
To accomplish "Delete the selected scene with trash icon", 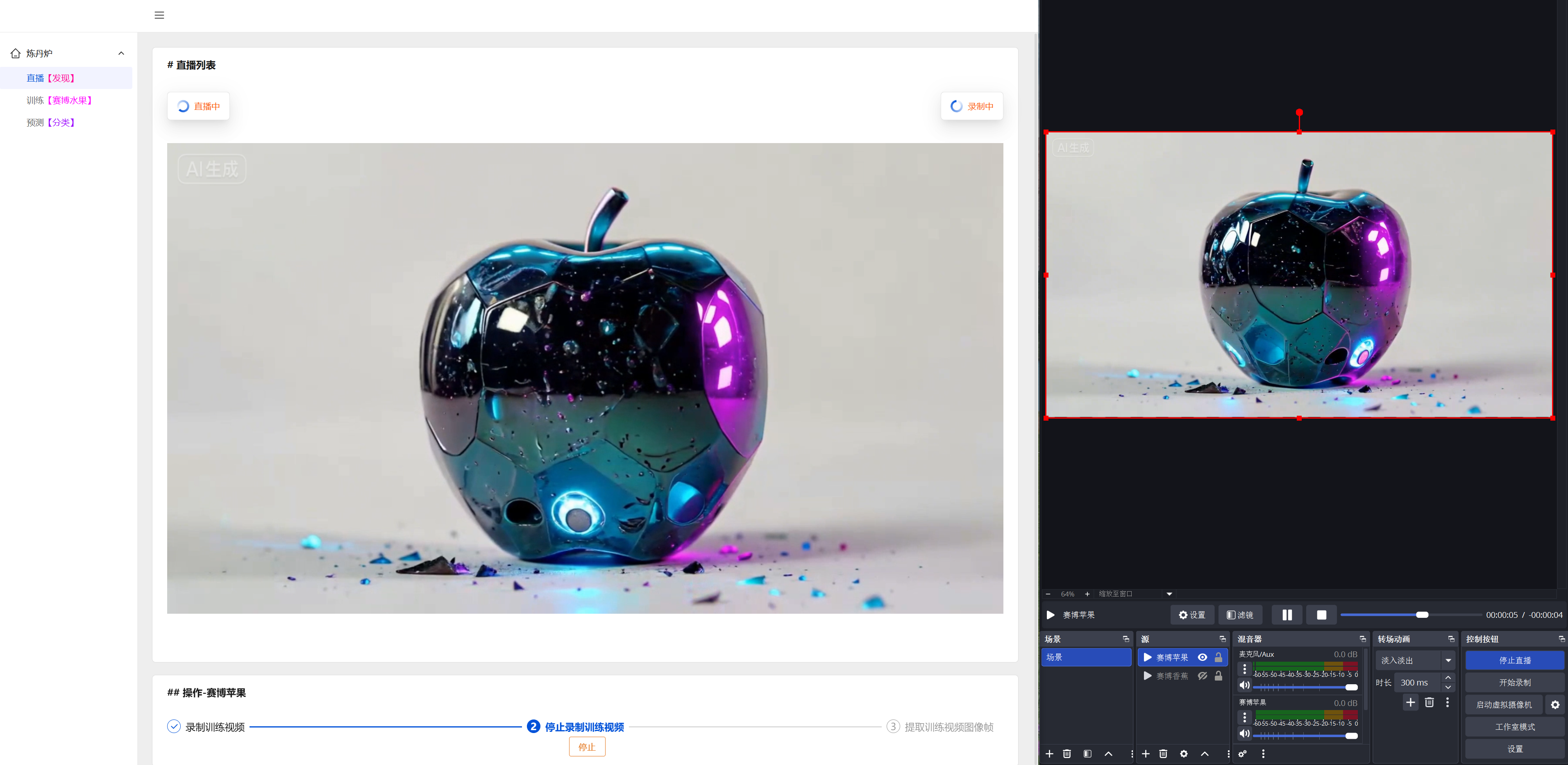I will (x=1067, y=754).
